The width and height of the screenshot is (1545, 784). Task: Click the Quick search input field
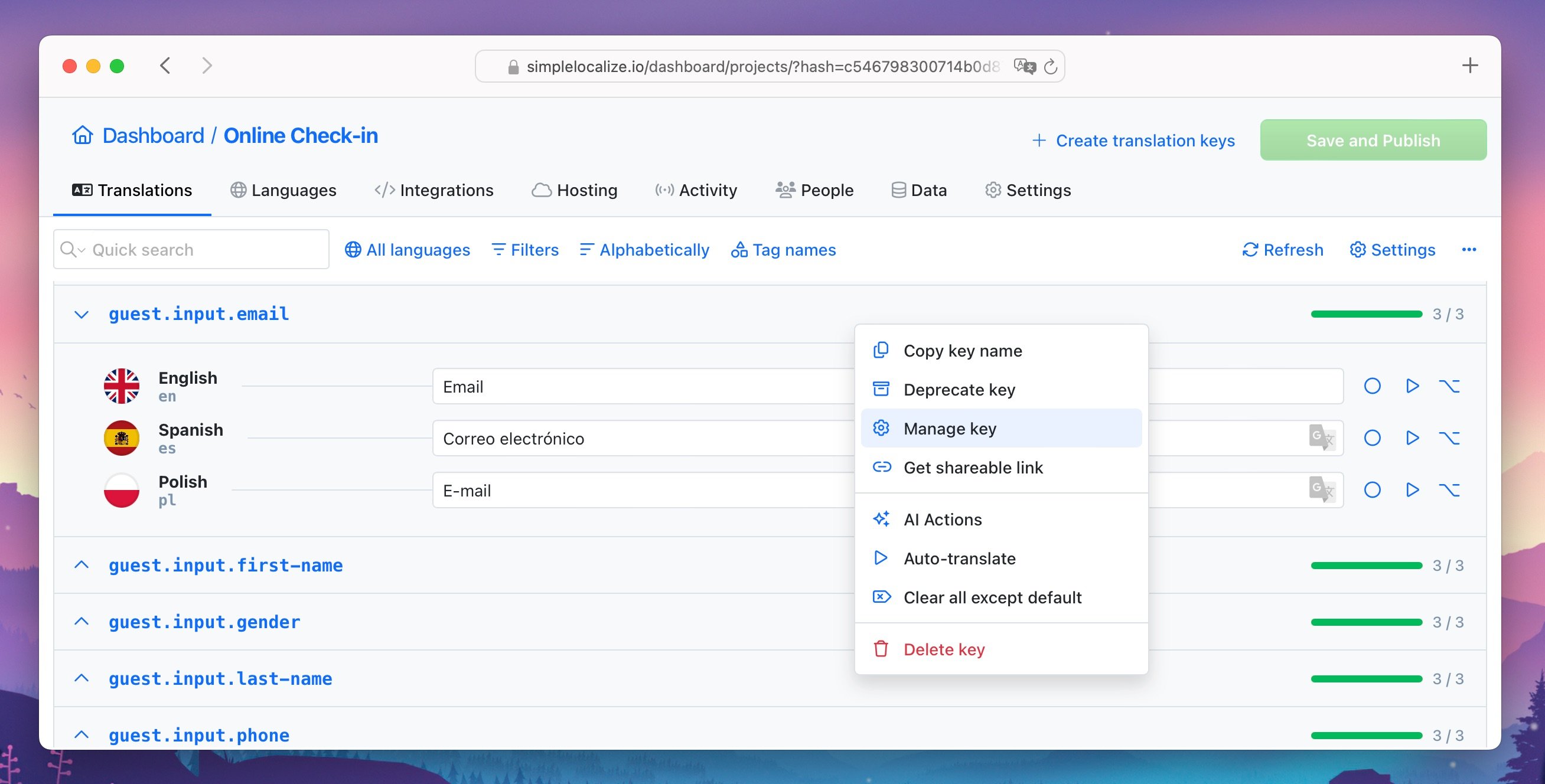pos(190,248)
